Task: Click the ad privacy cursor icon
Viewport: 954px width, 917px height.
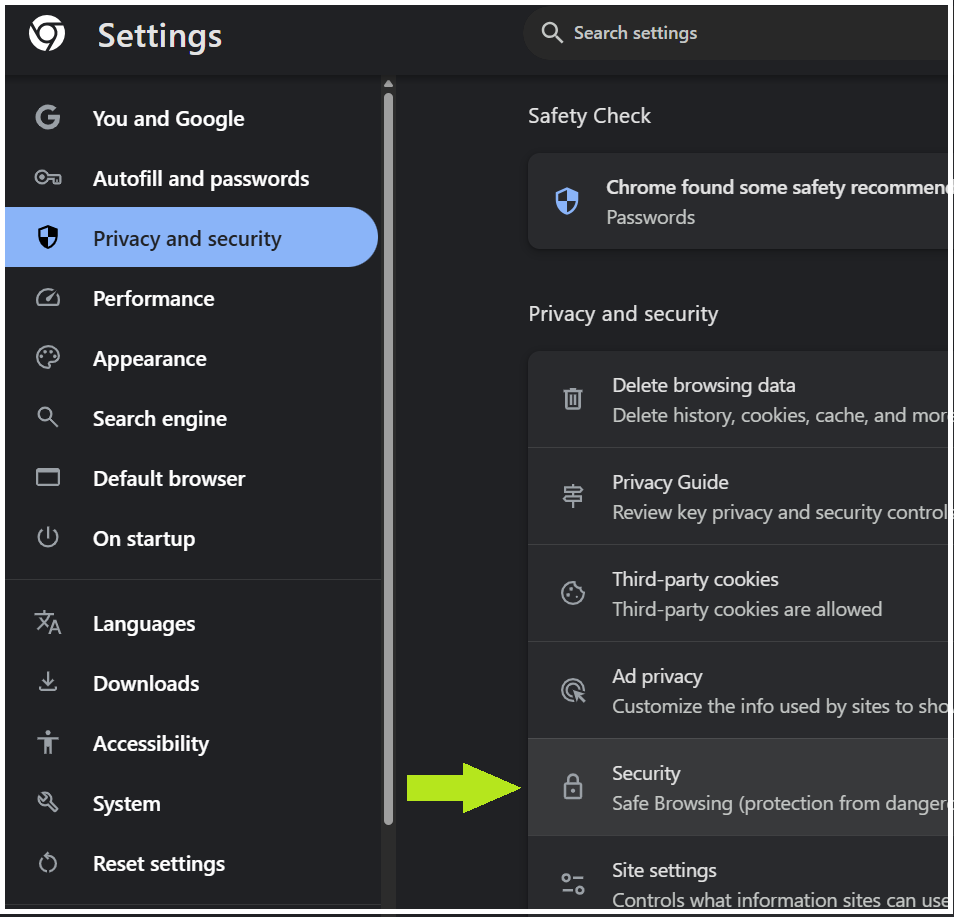Action: 573,690
